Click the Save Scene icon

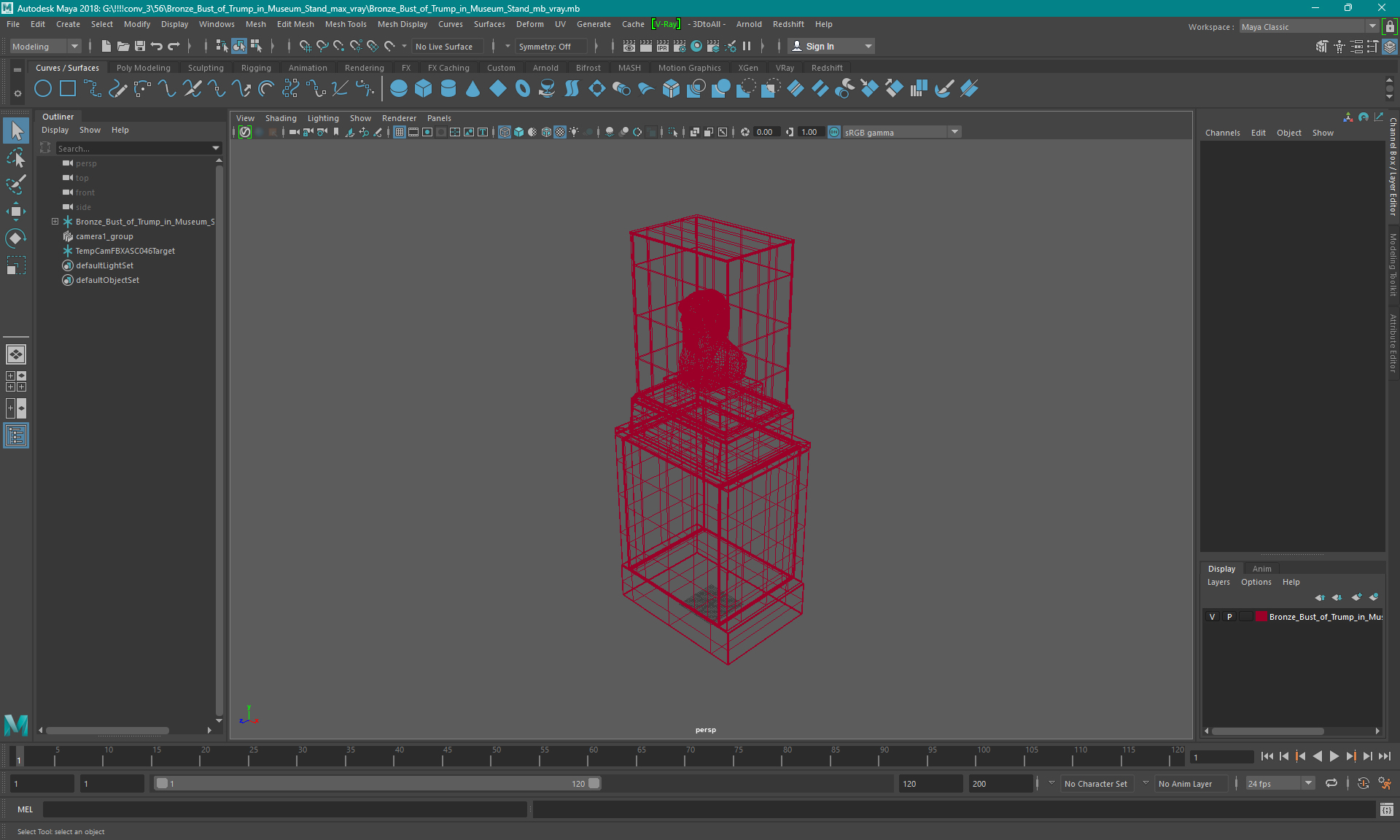click(x=140, y=46)
